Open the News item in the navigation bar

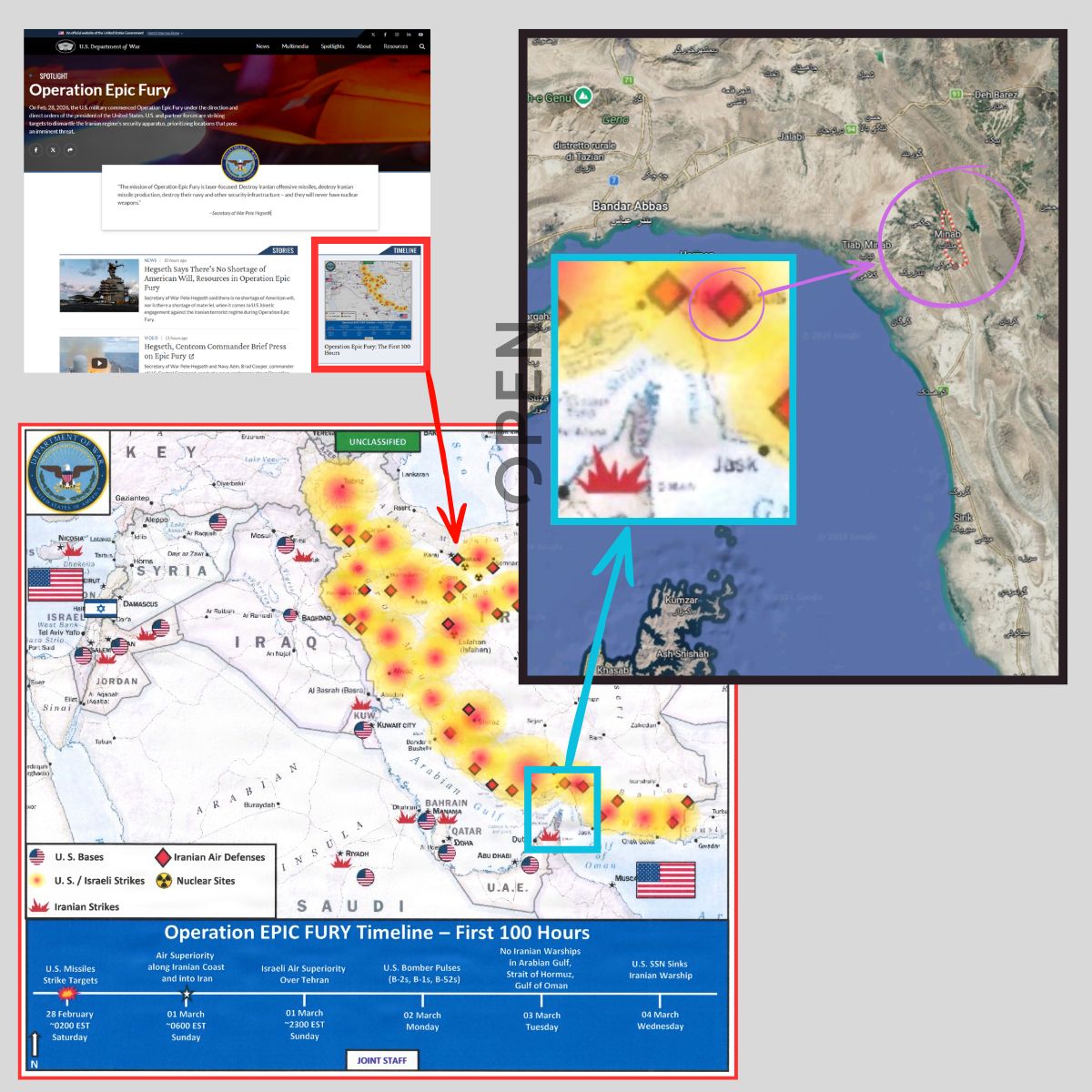click(261, 46)
